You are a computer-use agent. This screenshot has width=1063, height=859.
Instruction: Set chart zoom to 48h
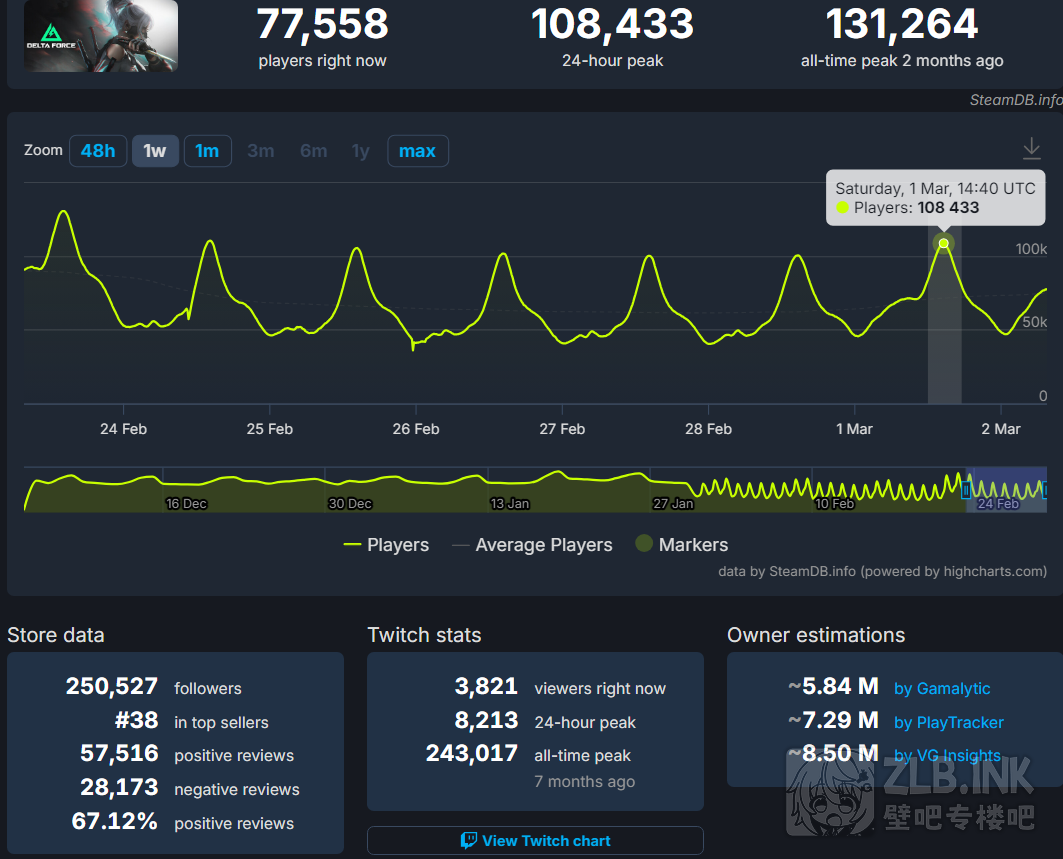point(98,151)
